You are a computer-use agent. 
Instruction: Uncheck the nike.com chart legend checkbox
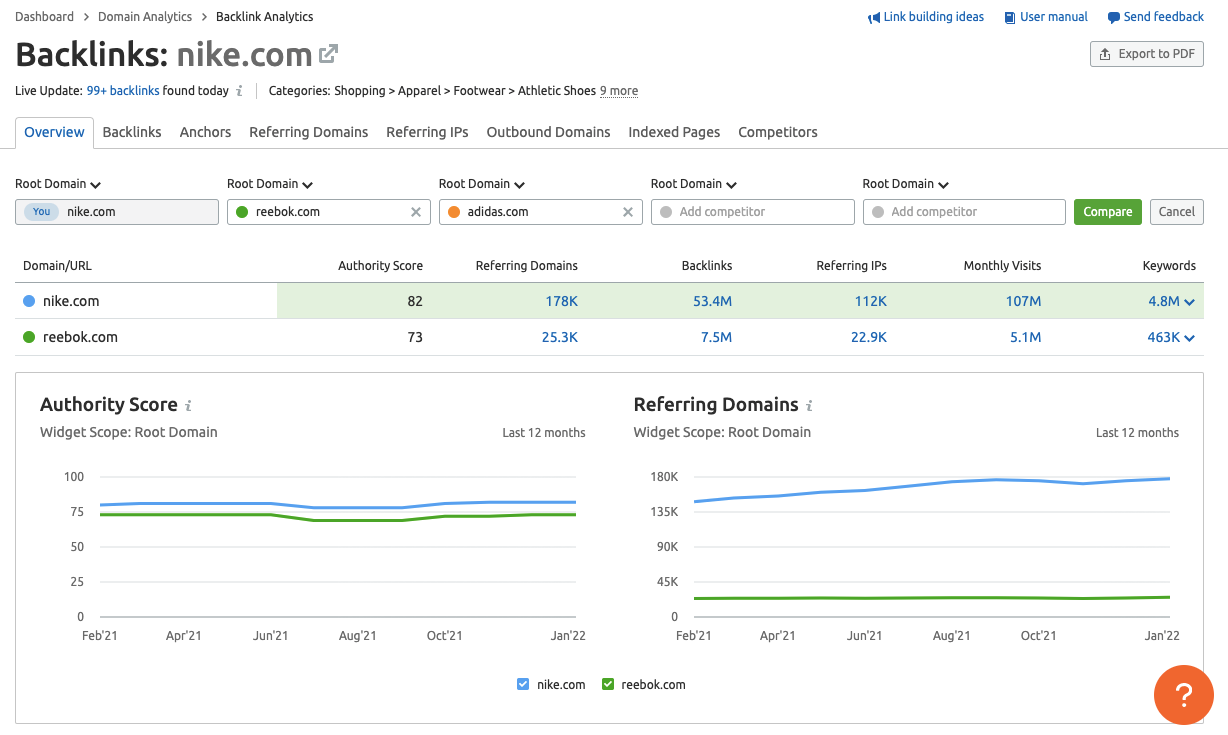point(523,685)
